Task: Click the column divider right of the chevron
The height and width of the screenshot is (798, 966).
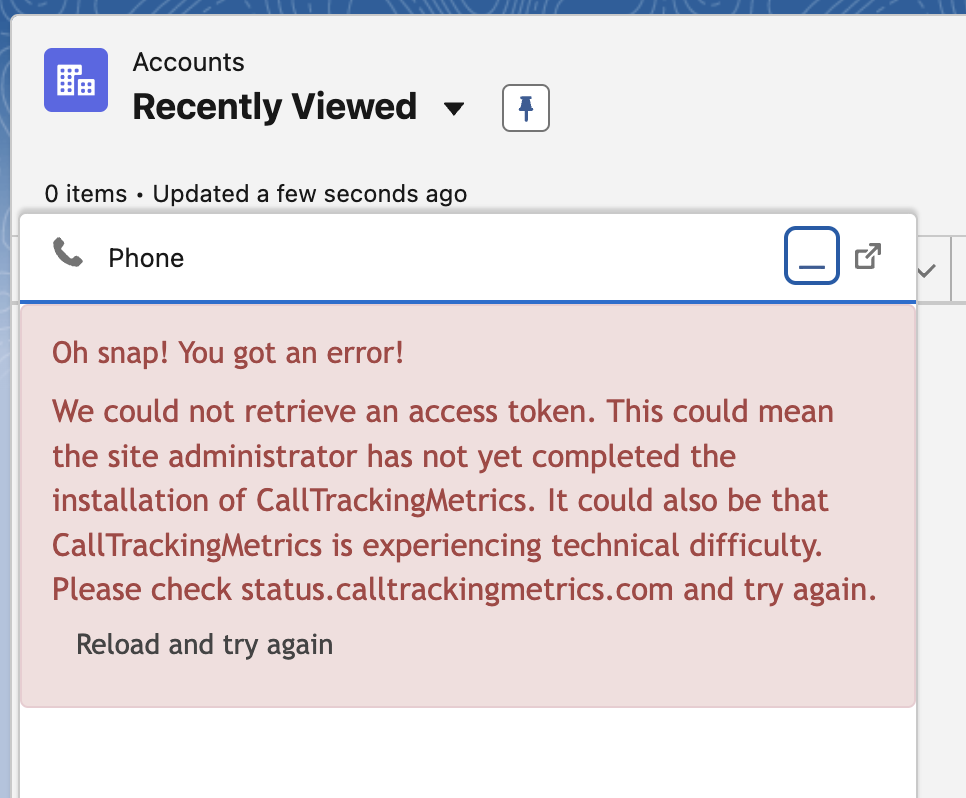Action: tap(951, 270)
